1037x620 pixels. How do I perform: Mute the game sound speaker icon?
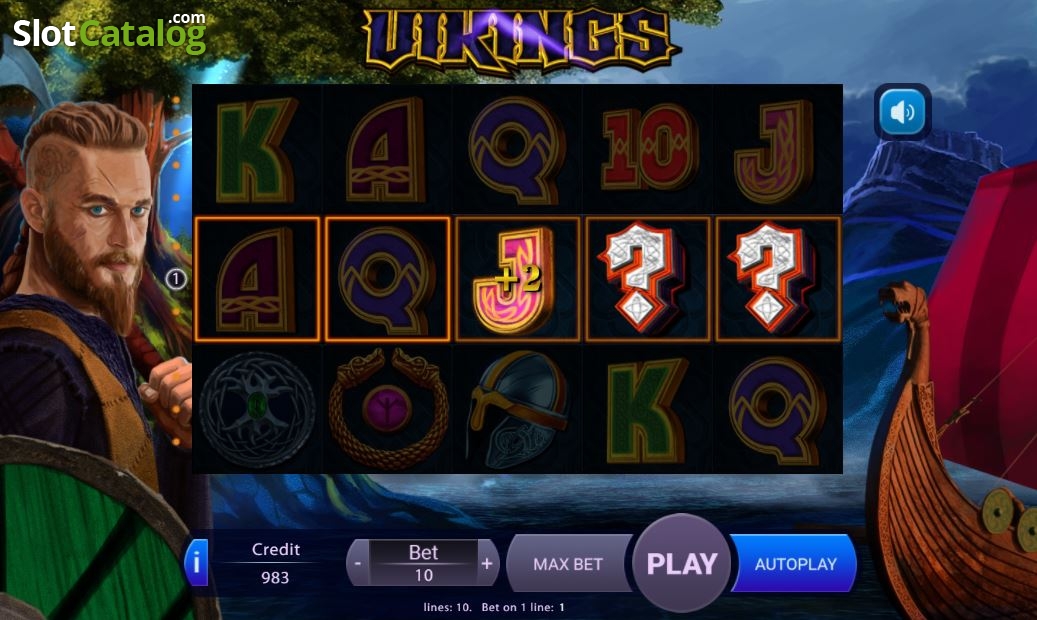902,112
